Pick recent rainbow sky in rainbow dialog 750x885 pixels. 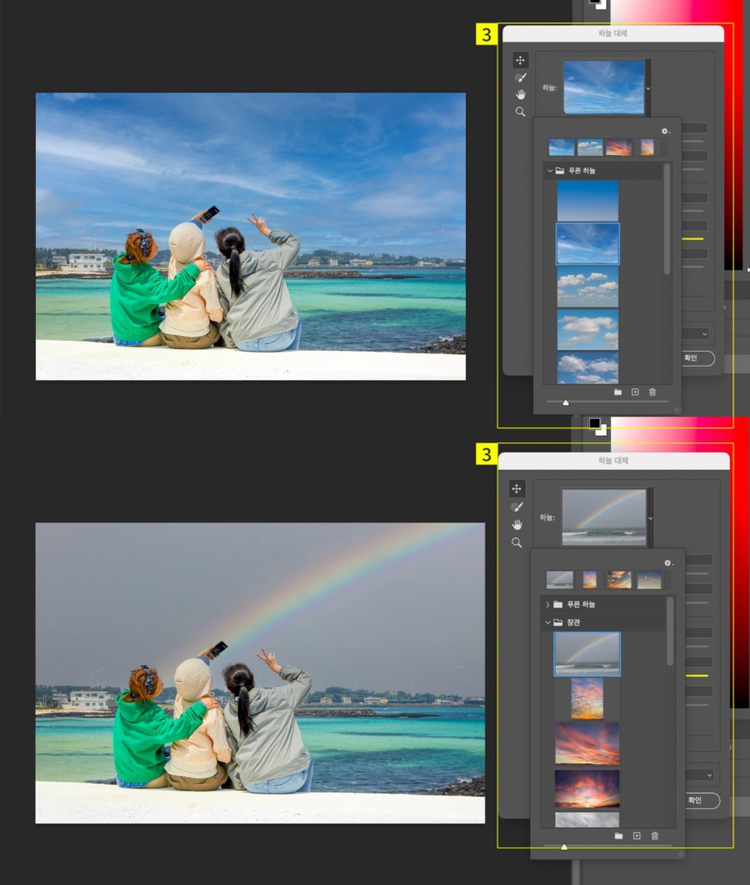tap(559, 580)
